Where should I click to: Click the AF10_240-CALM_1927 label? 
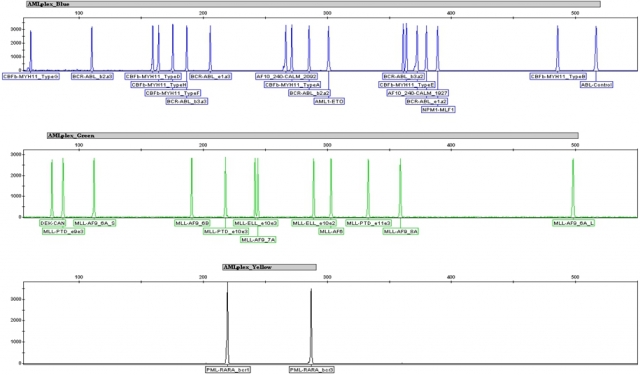(418, 93)
